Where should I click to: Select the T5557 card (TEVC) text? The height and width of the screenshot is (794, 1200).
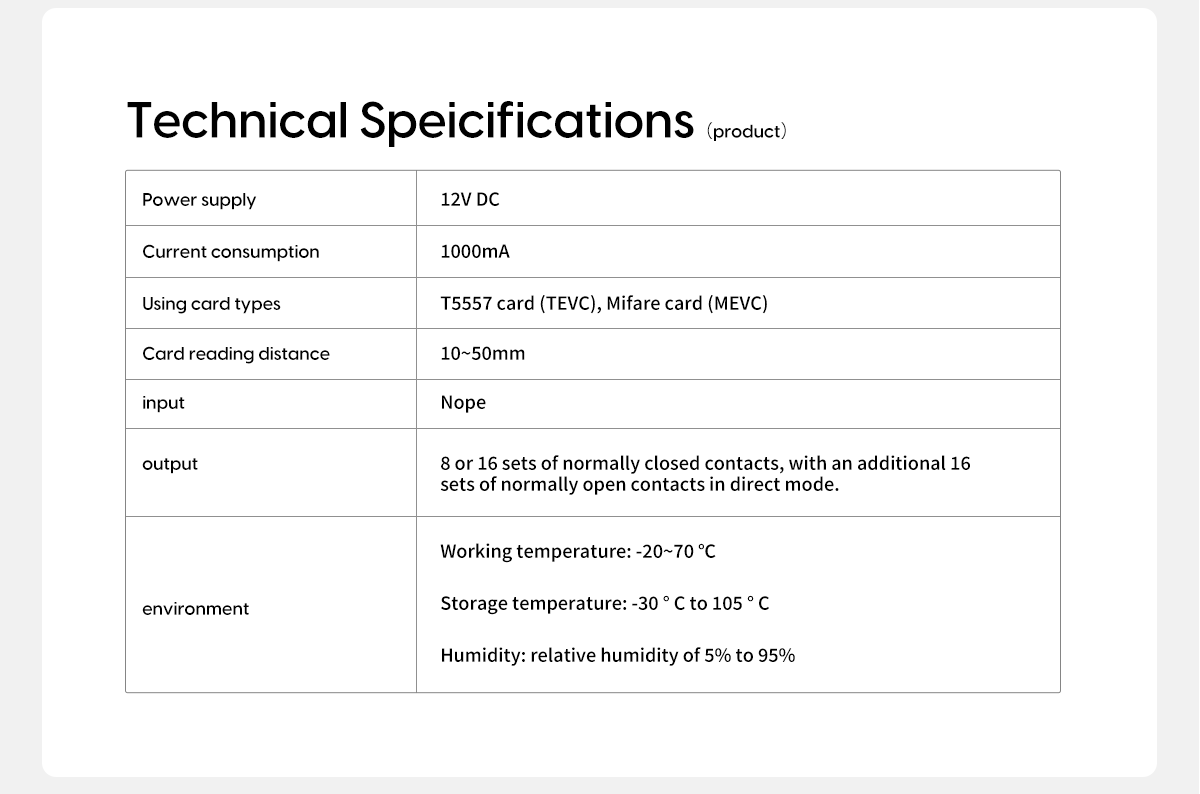[x=519, y=303]
